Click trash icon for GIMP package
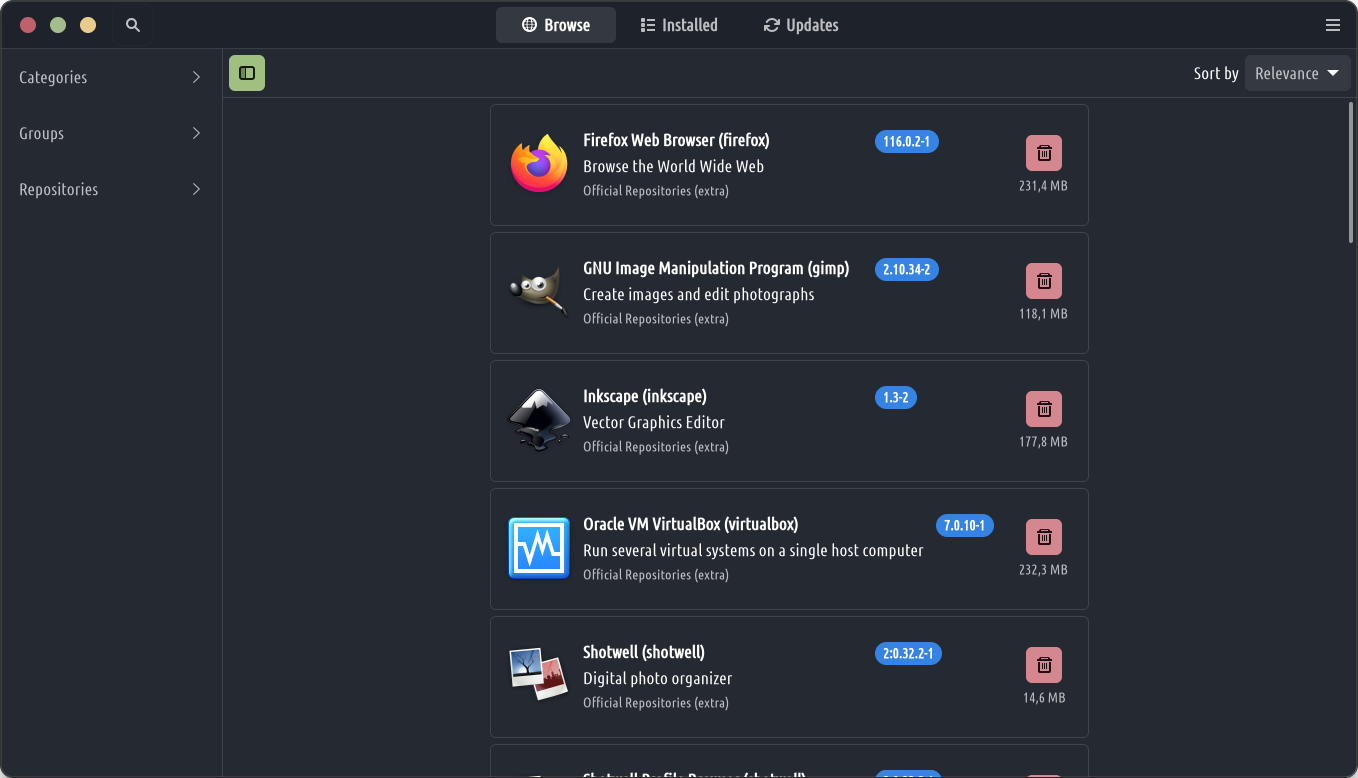The height and width of the screenshot is (778, 1358). tap(1043, 281)
